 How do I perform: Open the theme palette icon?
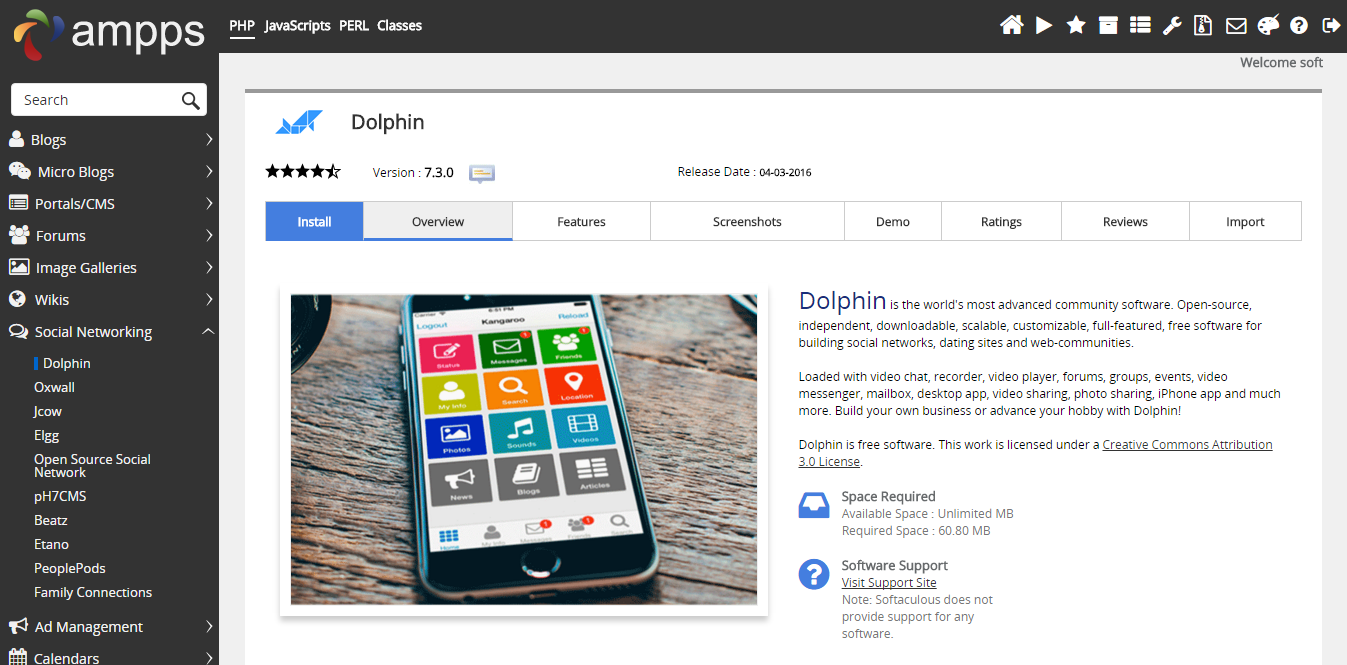(x=1268, y=25)
